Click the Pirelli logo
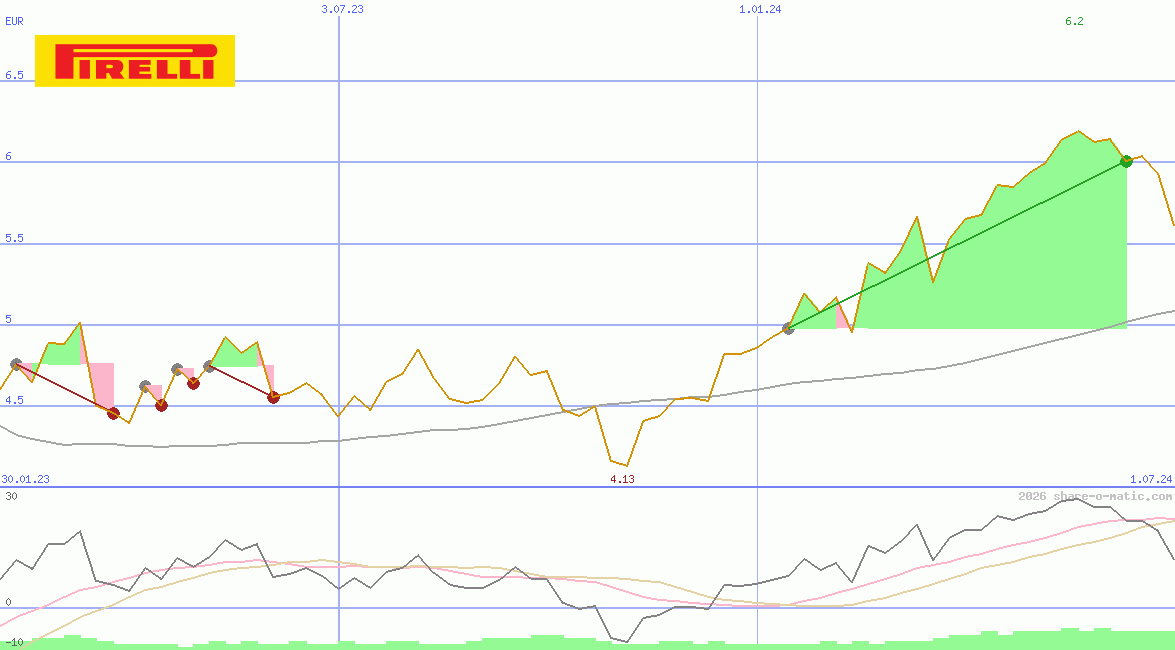This screenshot has height=650, width=1175. pos(135,61)
